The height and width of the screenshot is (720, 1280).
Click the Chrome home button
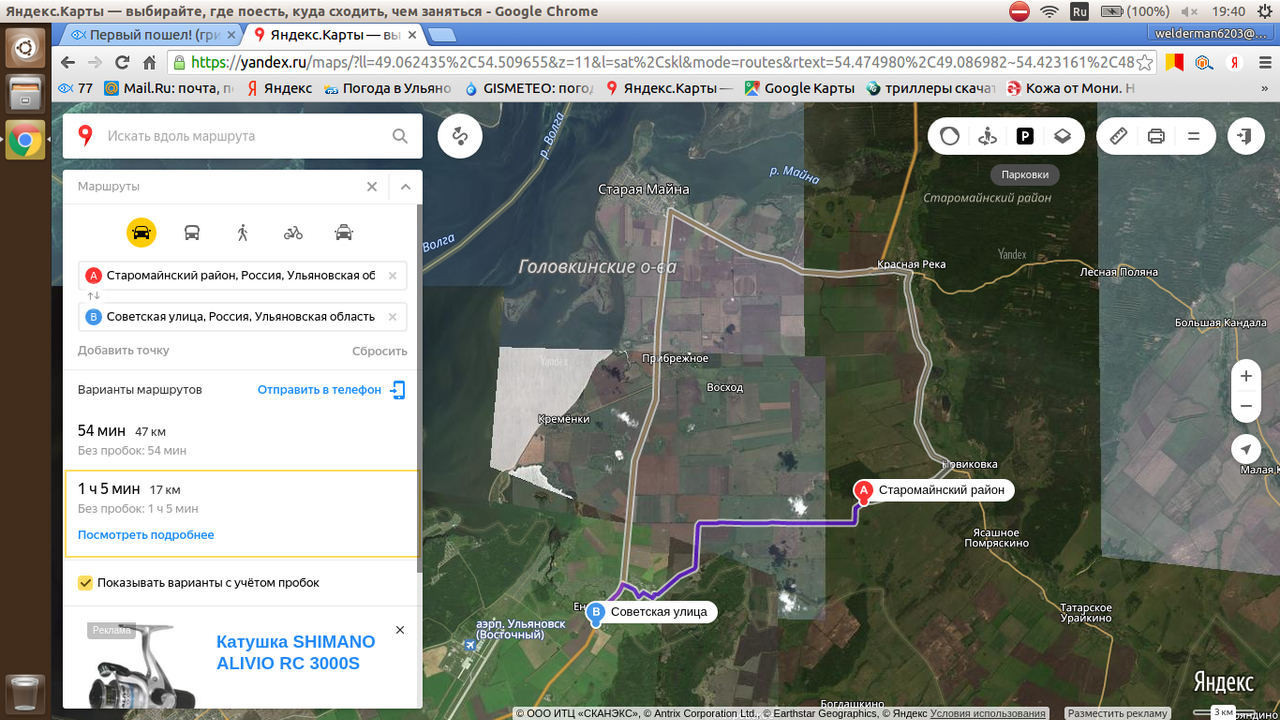(x=149, y=62)
